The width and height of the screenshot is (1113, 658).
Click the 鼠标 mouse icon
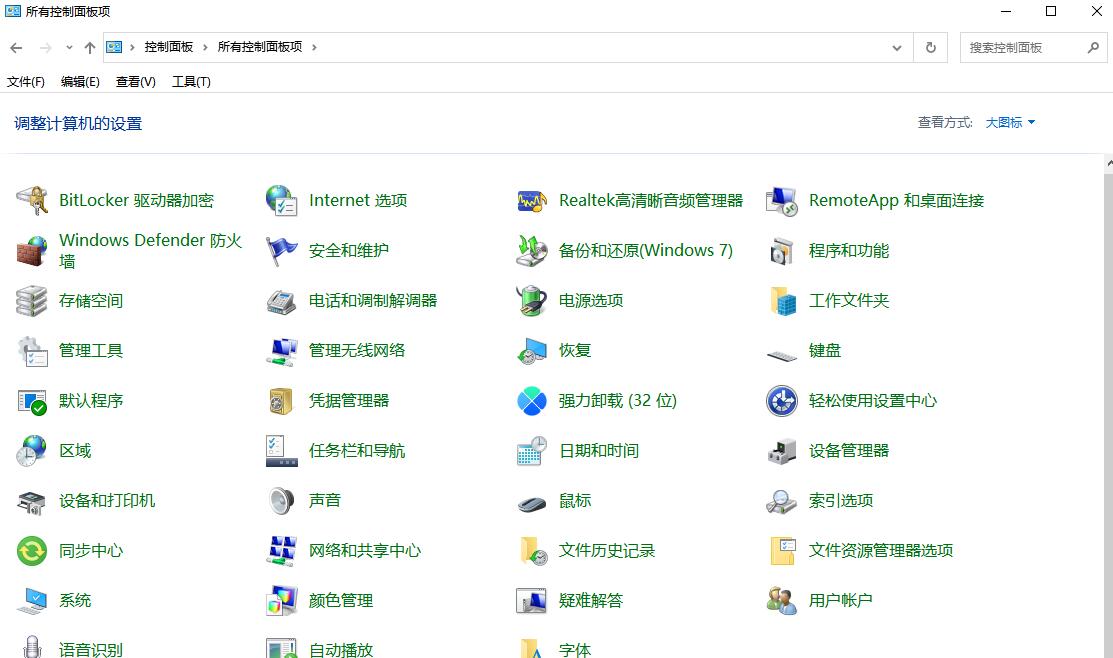coord(532,503)
